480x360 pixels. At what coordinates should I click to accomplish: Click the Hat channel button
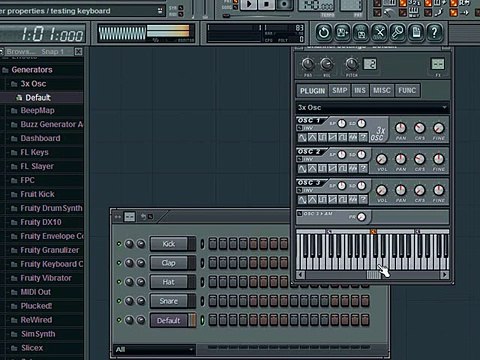point(169,282)
